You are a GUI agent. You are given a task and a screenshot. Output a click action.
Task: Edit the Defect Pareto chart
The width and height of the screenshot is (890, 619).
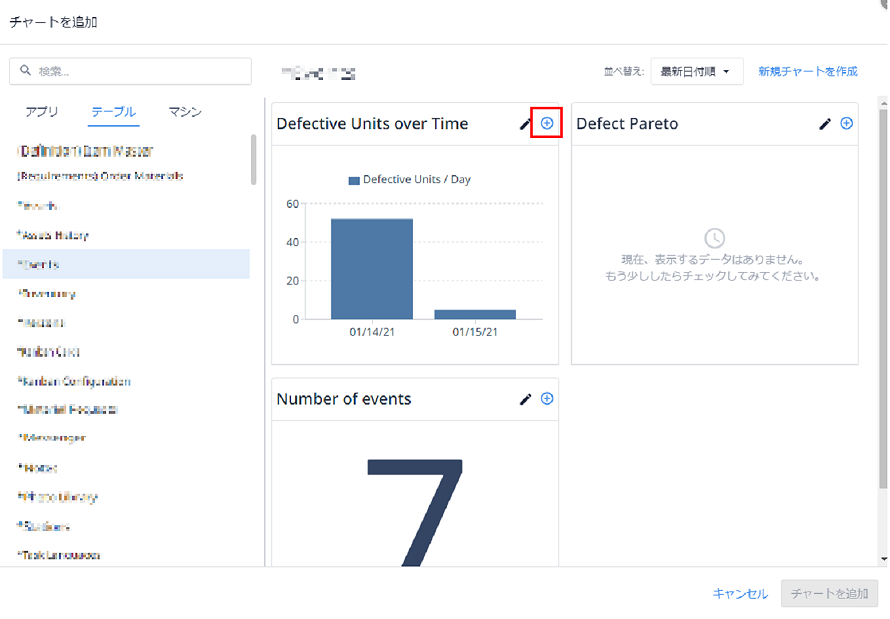(x=825, y=124)
